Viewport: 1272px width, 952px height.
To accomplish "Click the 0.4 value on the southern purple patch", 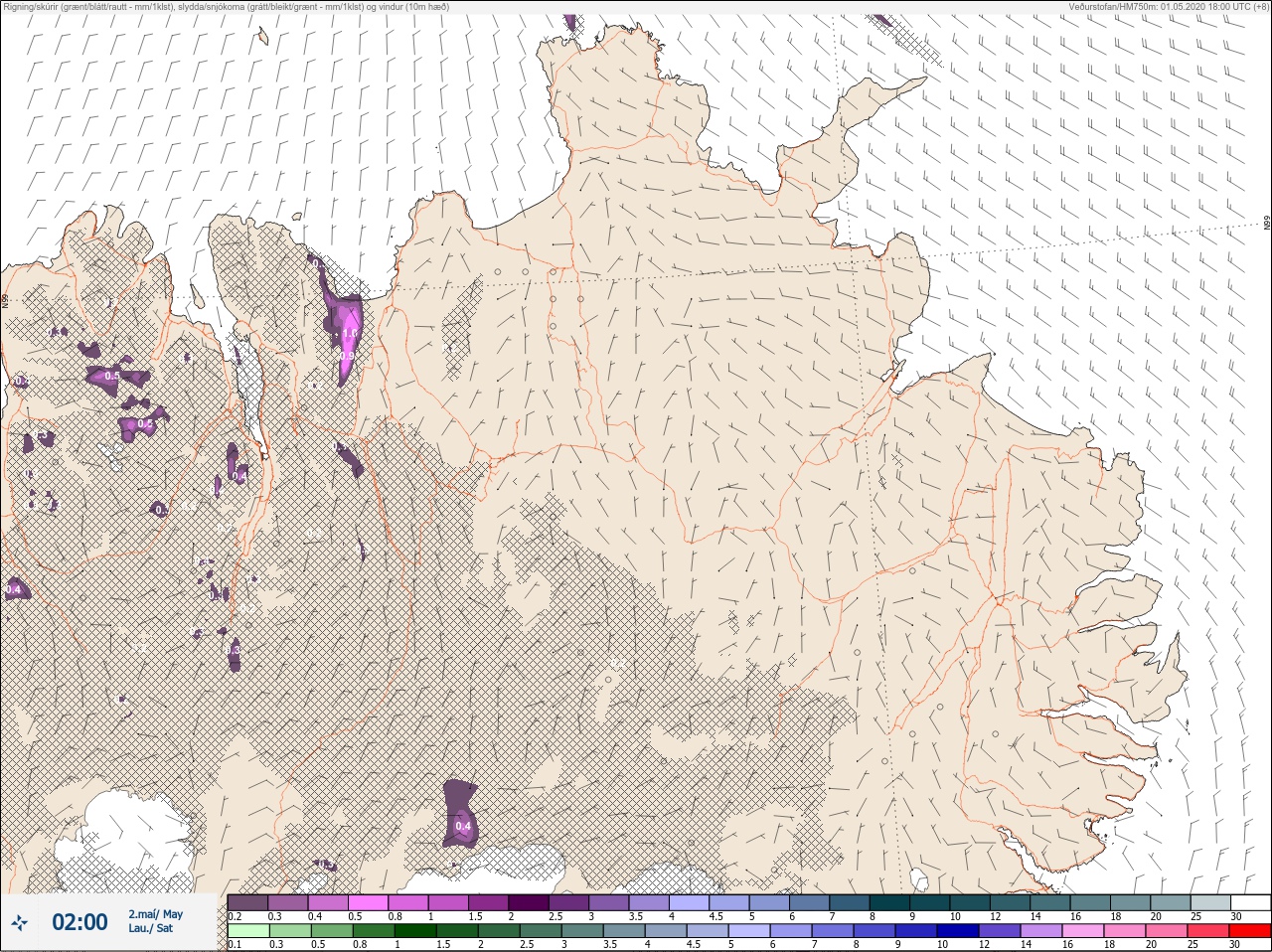I will click(463, 826).
